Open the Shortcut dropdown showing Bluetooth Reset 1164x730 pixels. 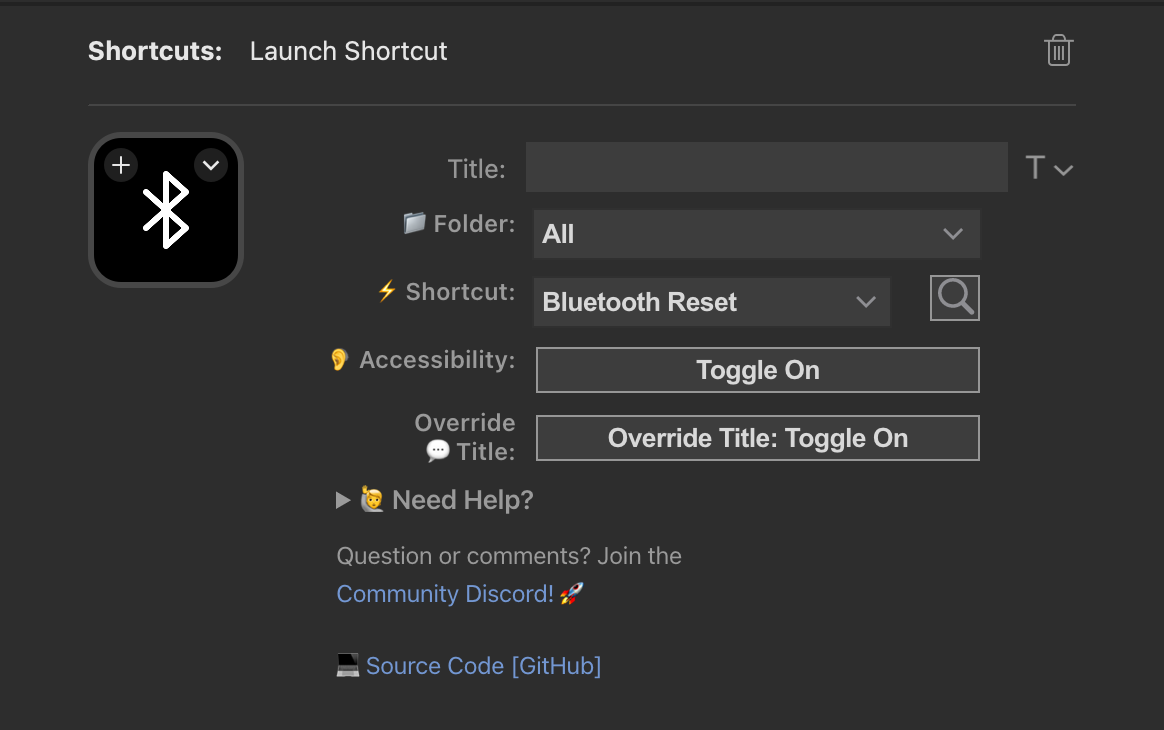pyautogui.click(x=711, y=302)
